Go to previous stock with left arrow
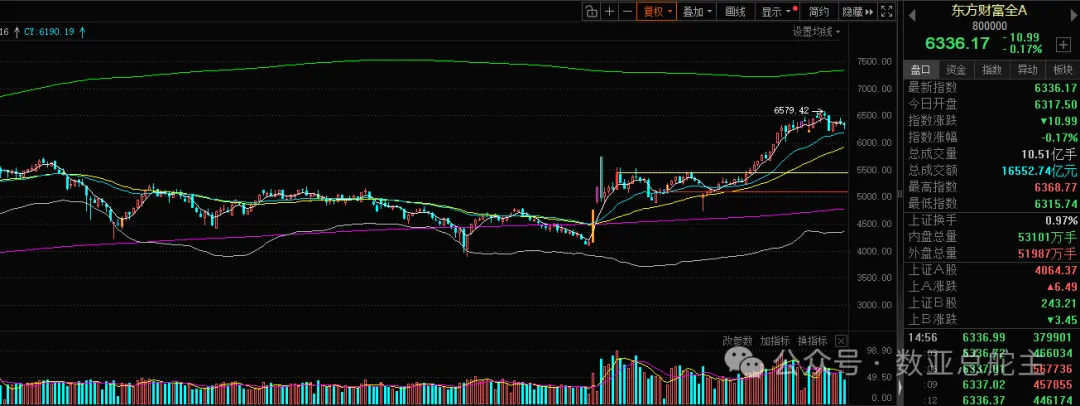1080x406 pixels. point(911,12)
